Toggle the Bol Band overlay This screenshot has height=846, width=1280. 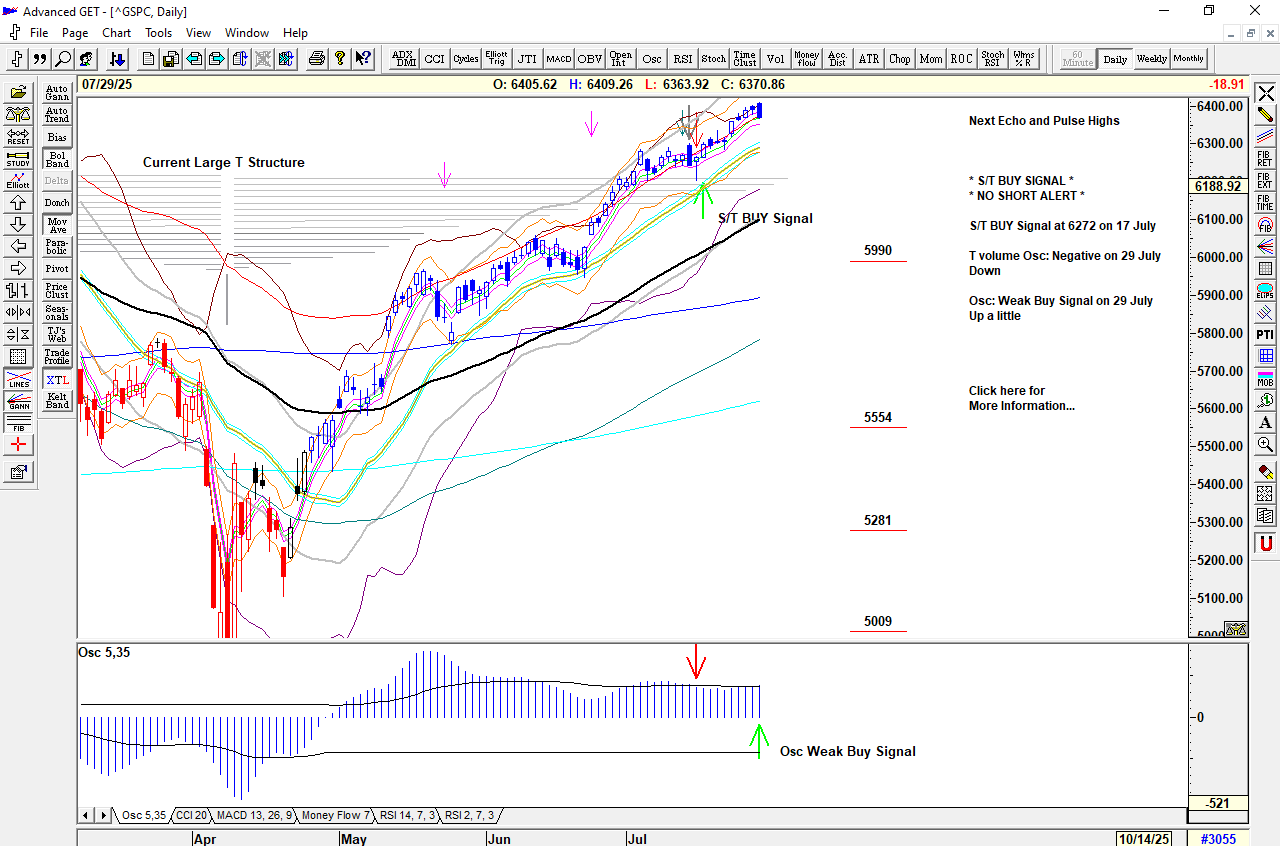(57, 159)
